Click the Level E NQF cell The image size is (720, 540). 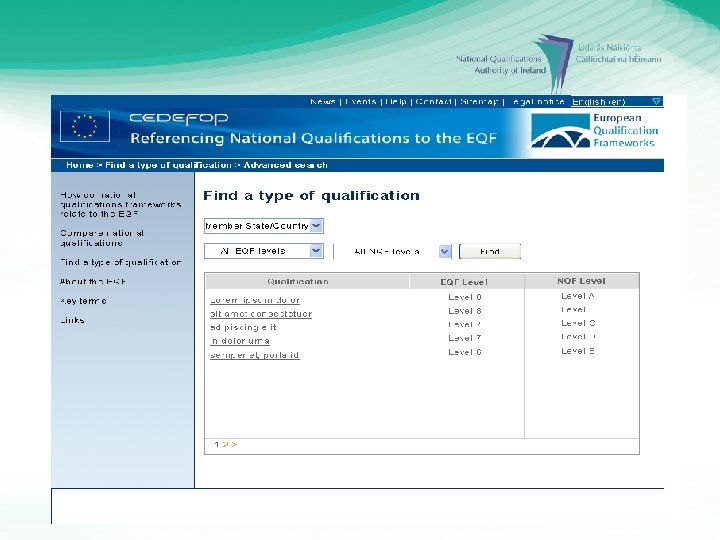578,351
